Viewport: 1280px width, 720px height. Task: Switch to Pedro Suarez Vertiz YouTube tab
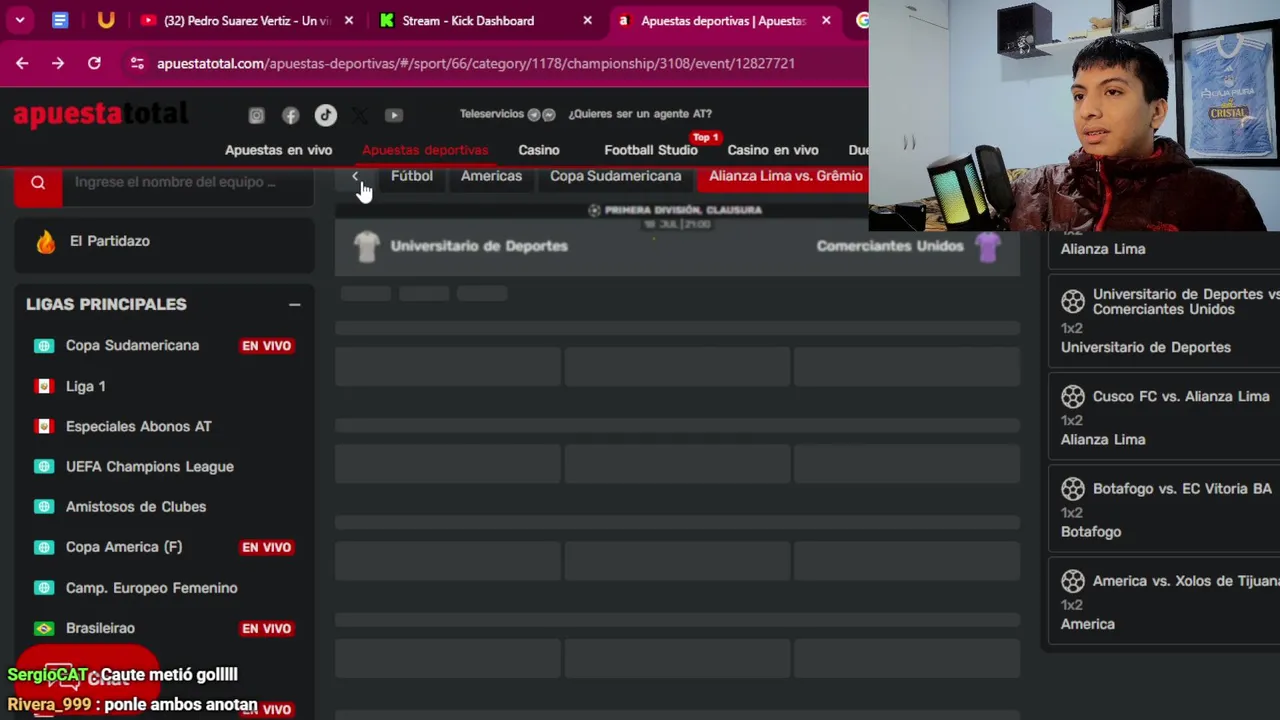click(238, 20)
